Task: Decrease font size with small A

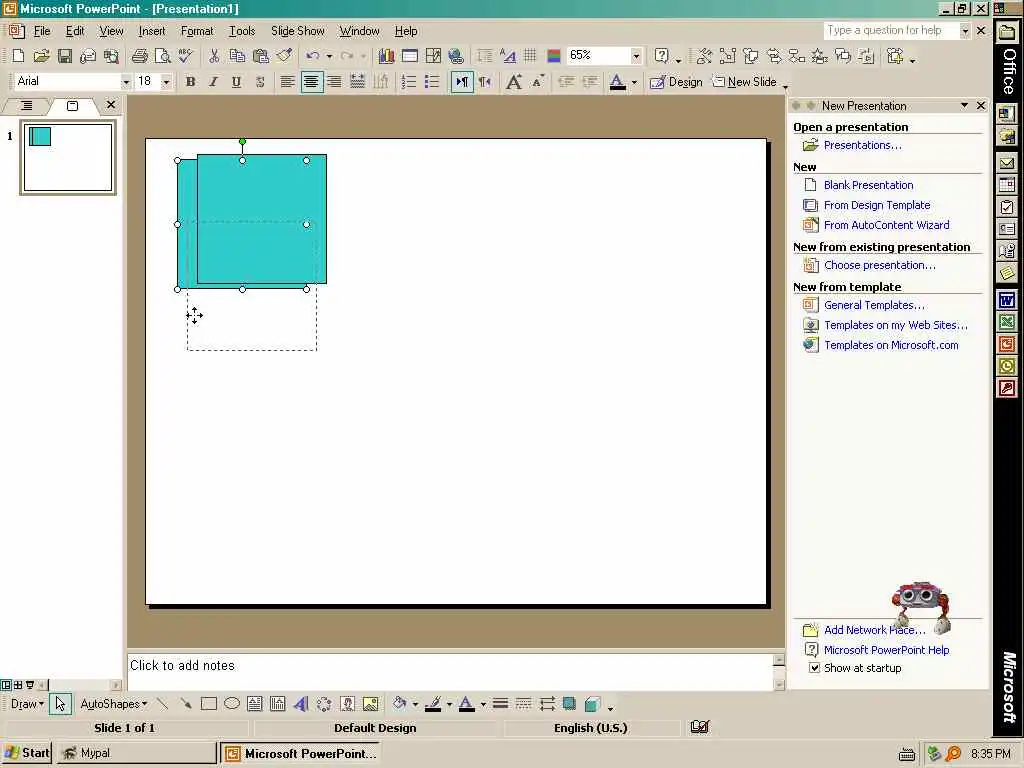Action: [x=537, y=82]
